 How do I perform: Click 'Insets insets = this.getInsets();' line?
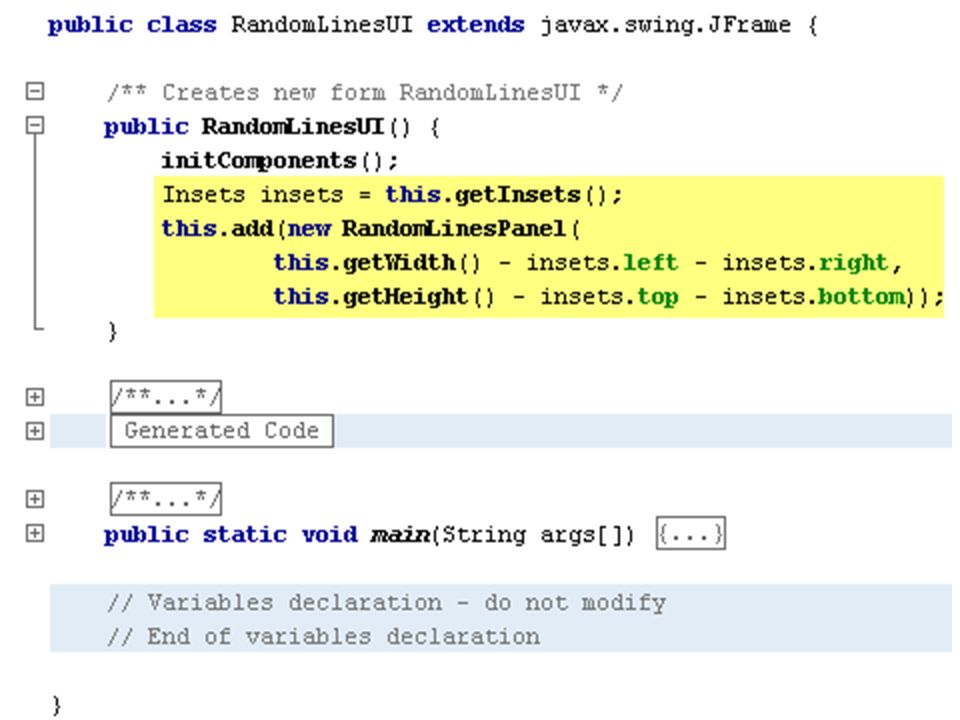[392, 195]
